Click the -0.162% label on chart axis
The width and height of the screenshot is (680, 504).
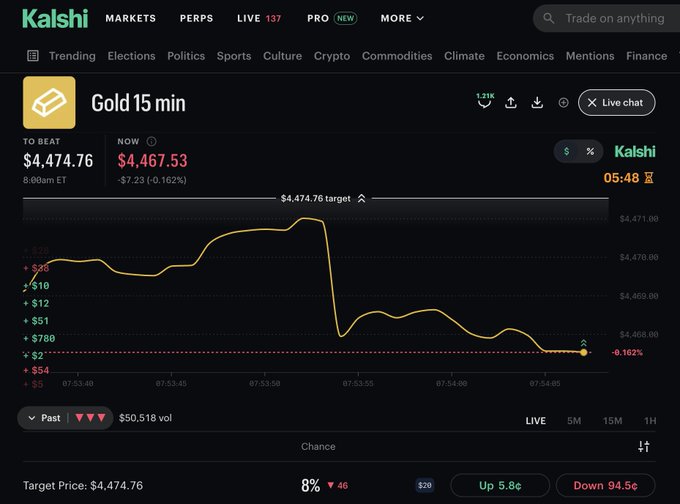tap(627, 353)
